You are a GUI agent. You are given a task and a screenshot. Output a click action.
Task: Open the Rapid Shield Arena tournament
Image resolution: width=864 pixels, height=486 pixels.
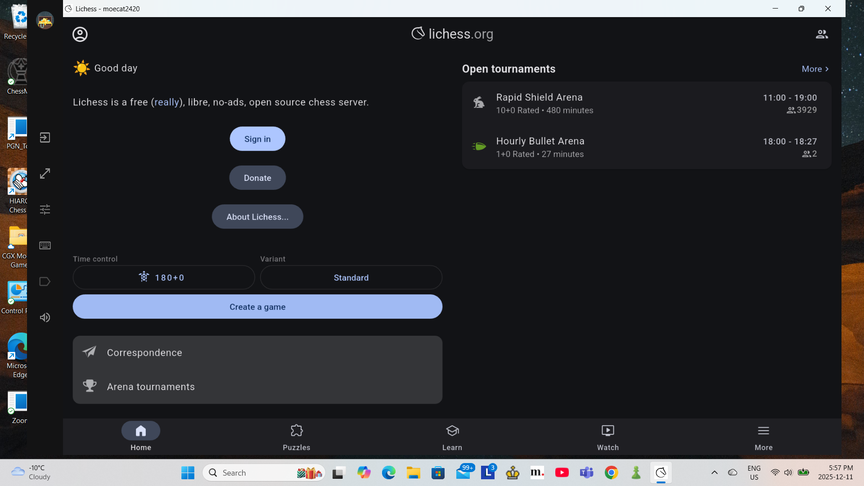coord(646,103)
